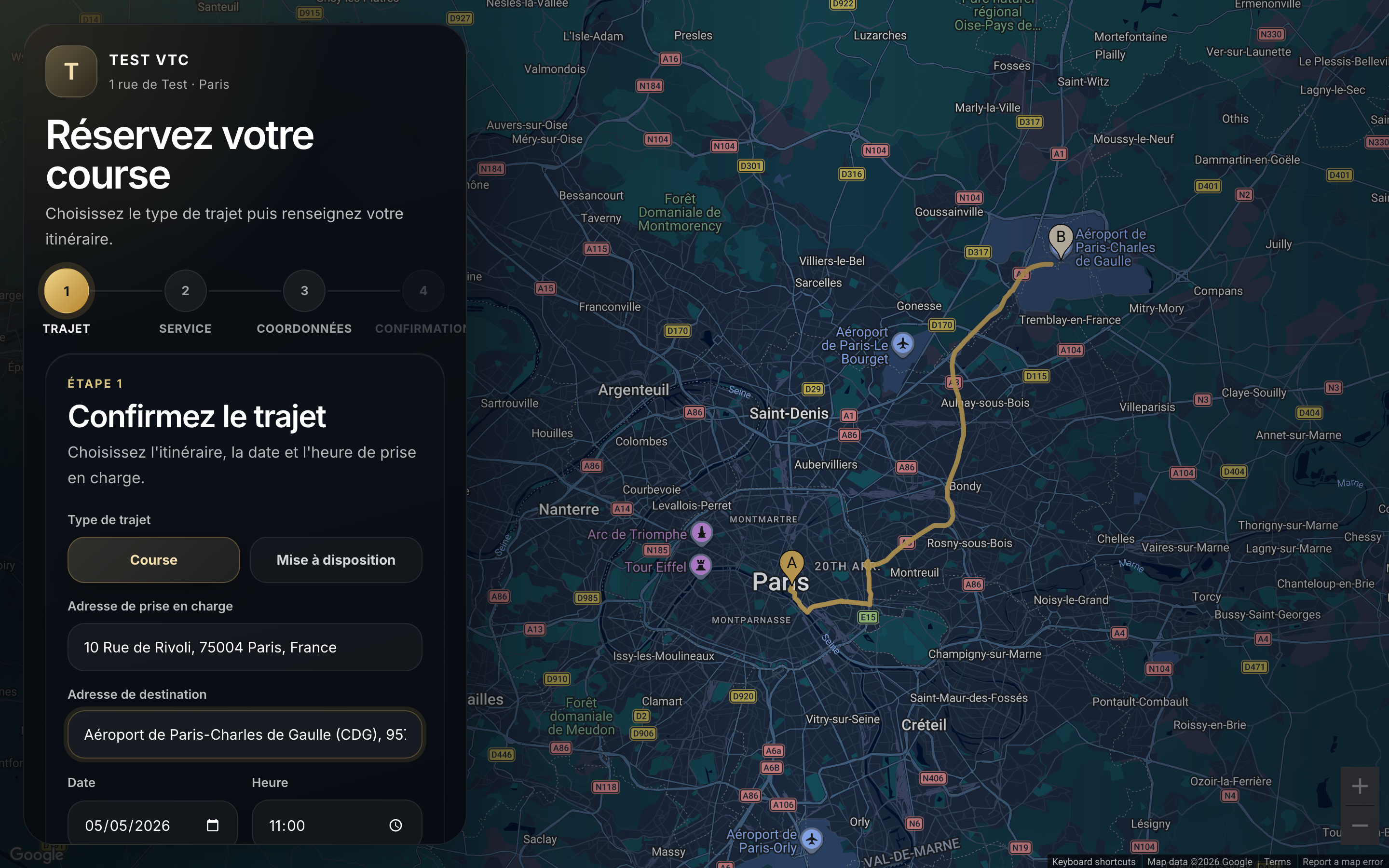Click the Sarcelles map label
The image size is (1389, 868).
pos(818,283)
